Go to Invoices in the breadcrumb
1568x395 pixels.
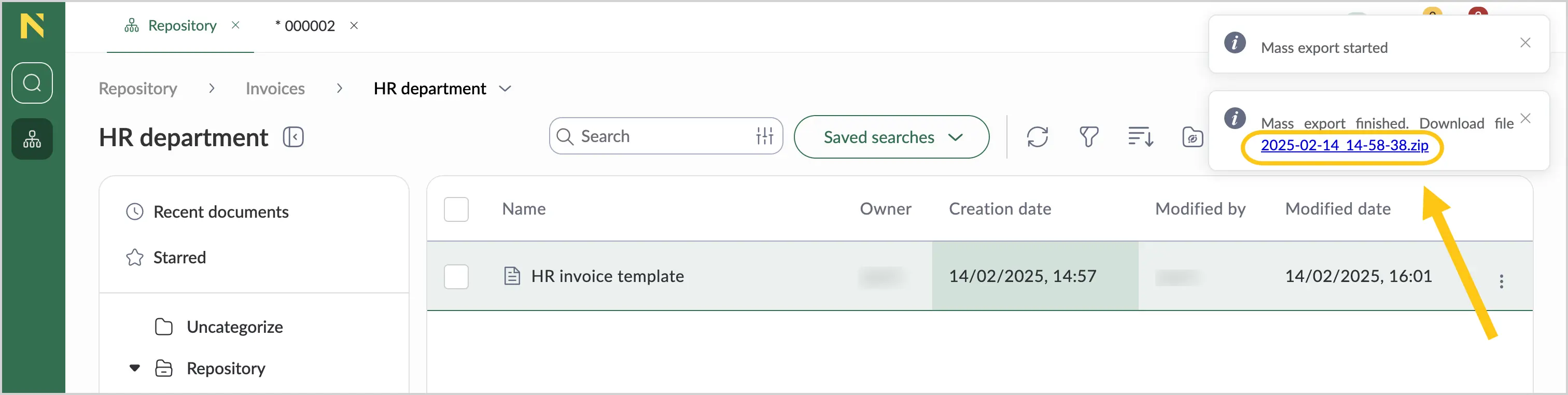coord(275,89)
